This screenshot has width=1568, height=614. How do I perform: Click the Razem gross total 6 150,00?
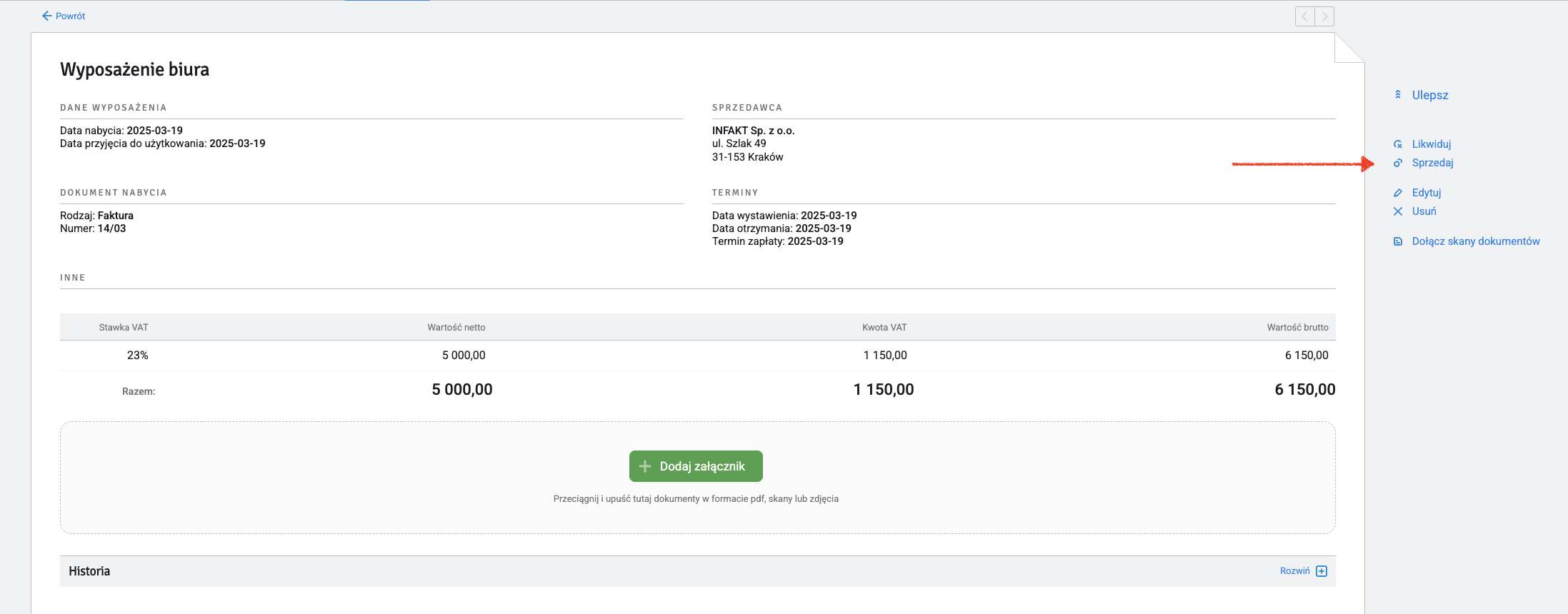[1305, 390]
